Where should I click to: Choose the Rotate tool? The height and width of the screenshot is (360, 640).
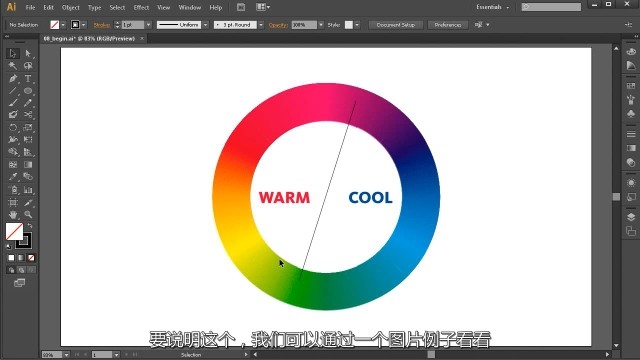point(13,127)
